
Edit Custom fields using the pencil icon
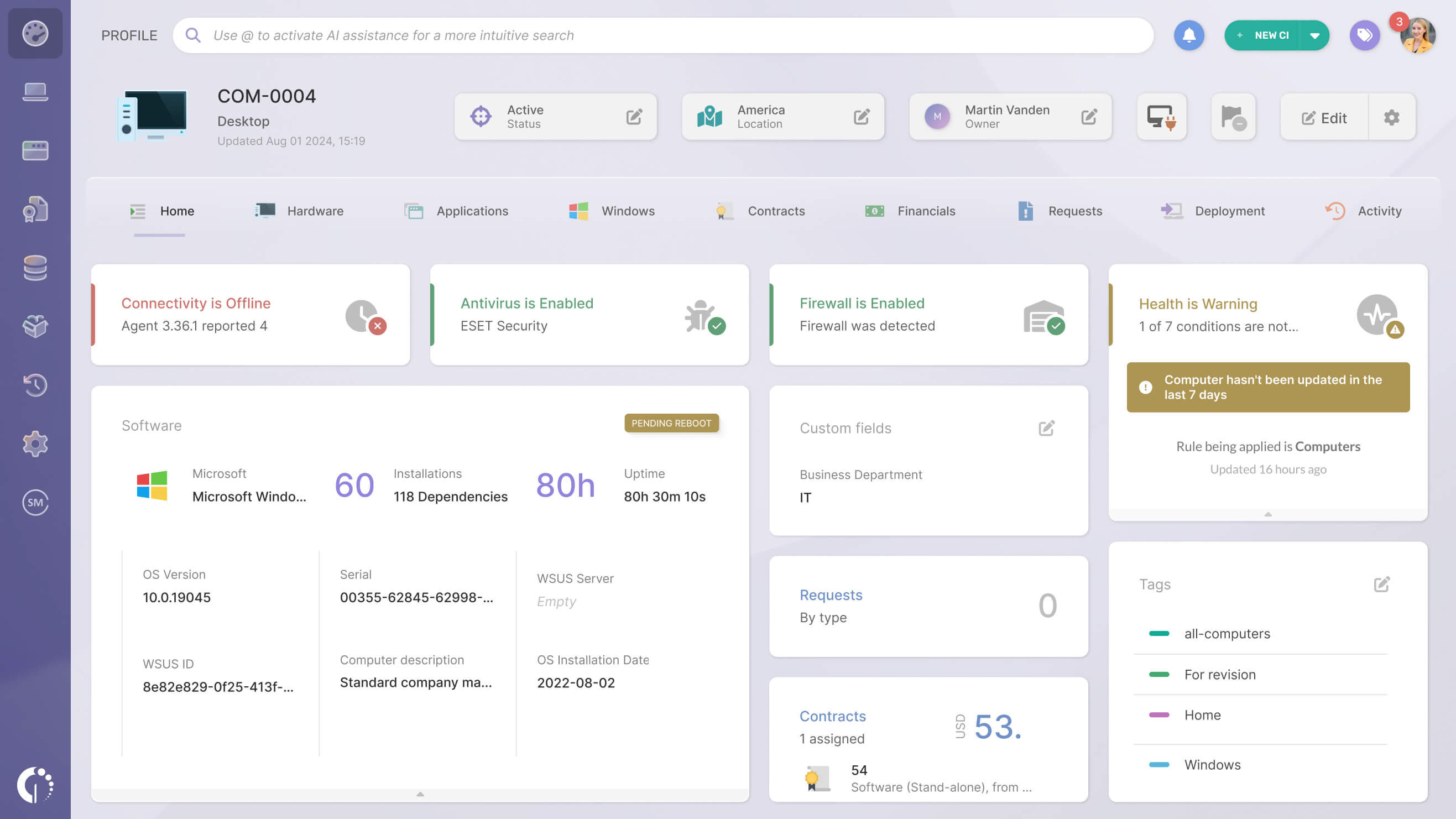(1046, 429)
